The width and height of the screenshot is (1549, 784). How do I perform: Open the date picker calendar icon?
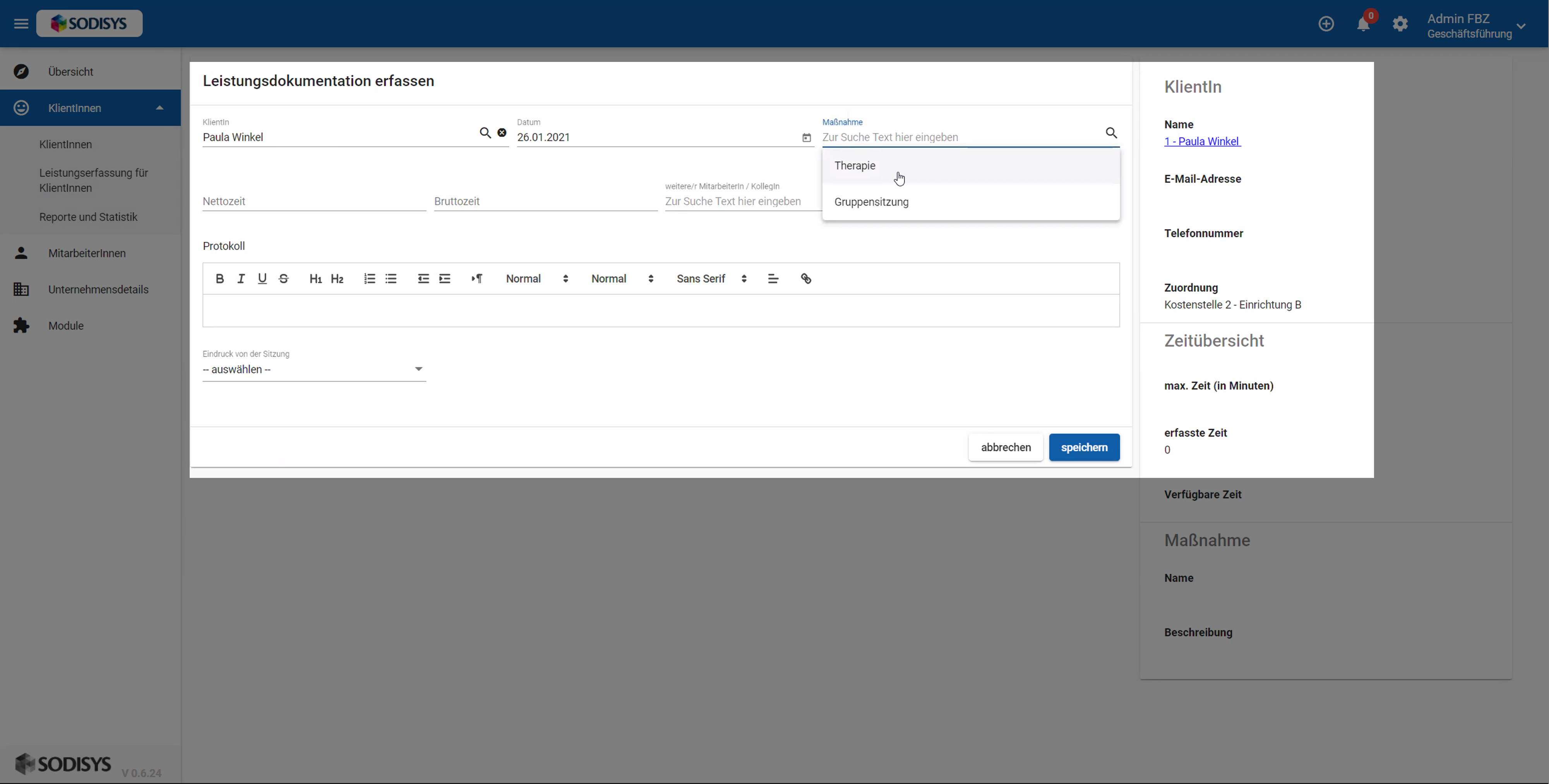click(806, 138)
